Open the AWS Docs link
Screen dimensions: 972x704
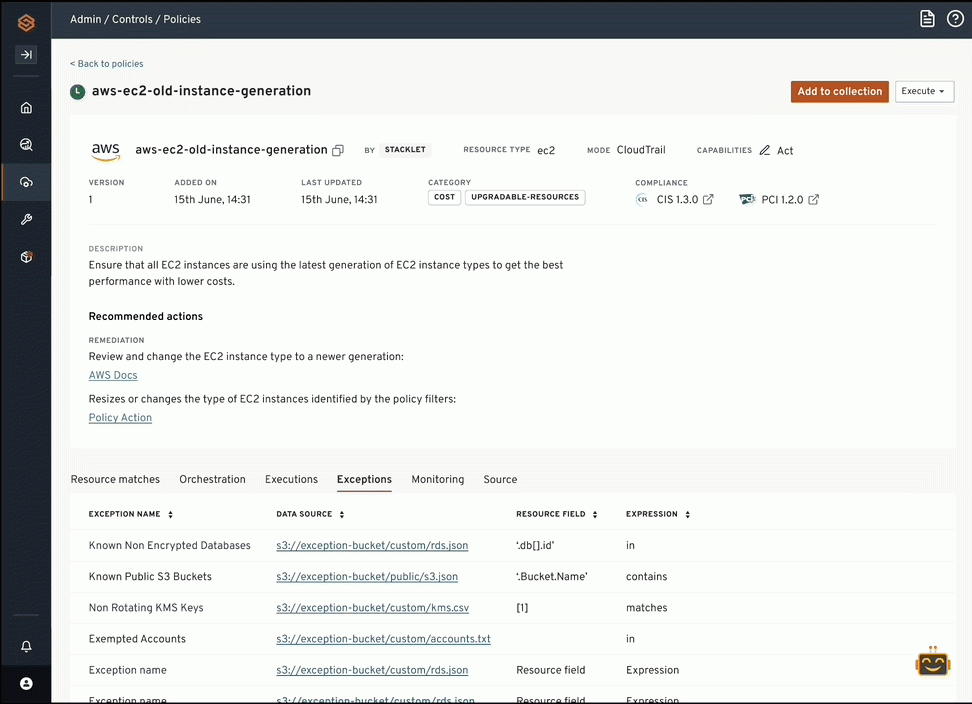113,376
